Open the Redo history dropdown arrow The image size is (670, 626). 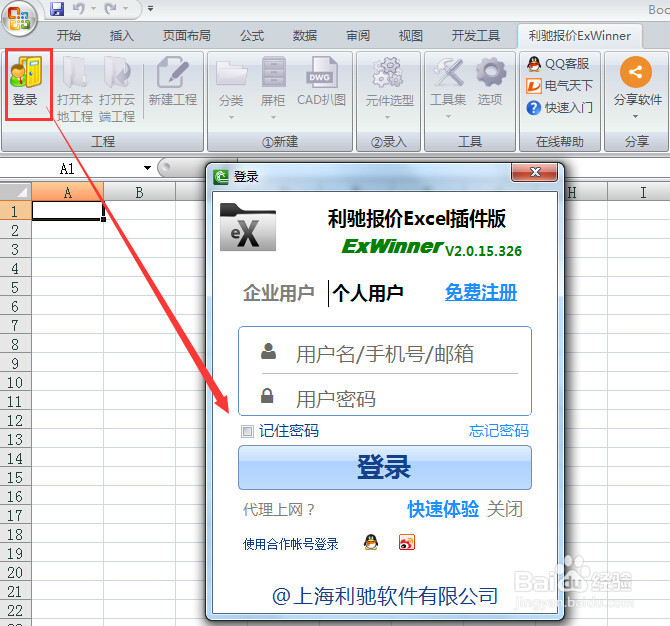[x=125, y=8]
